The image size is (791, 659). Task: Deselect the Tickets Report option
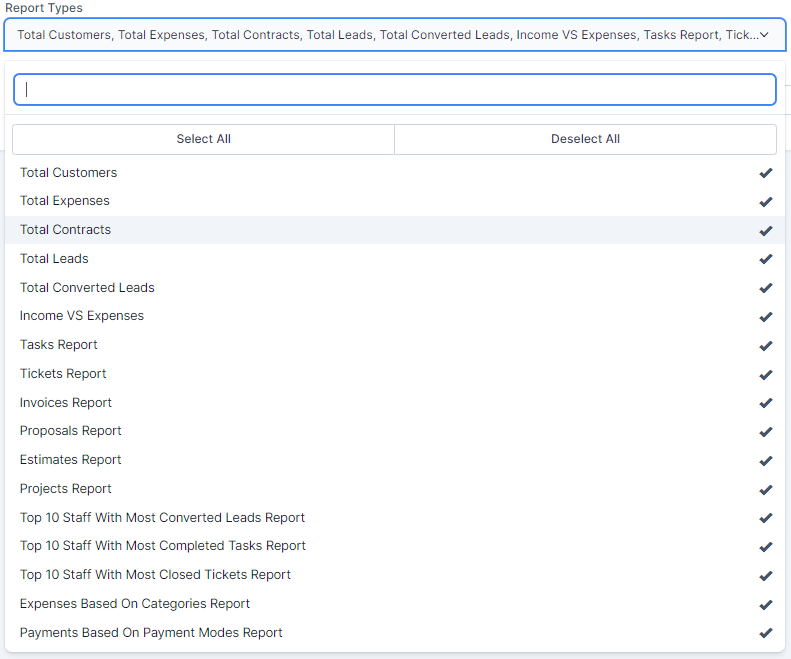point(63,374)
